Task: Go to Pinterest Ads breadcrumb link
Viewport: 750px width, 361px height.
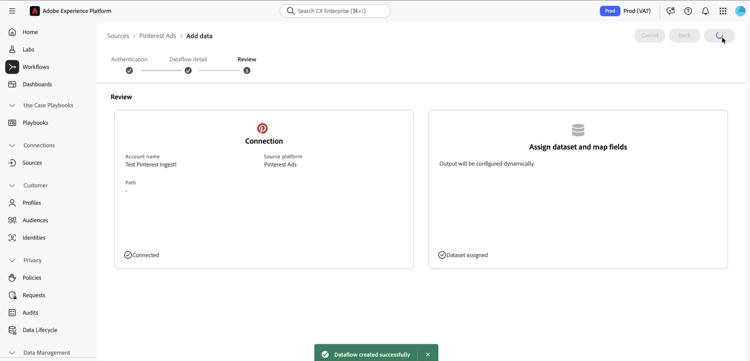Action: coord(158,36)
